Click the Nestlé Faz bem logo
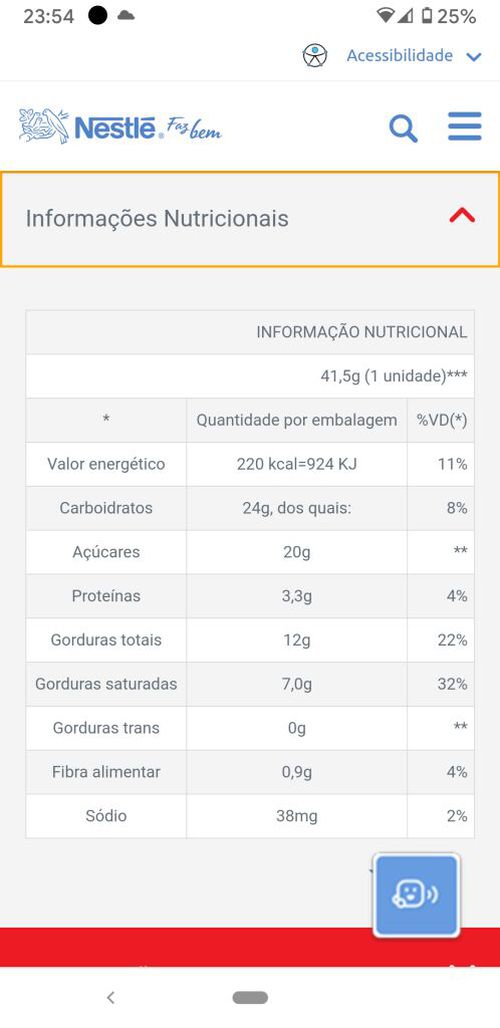Image resolution: width=500 pixels, height=1028 pixels. (x=121, y=127)
